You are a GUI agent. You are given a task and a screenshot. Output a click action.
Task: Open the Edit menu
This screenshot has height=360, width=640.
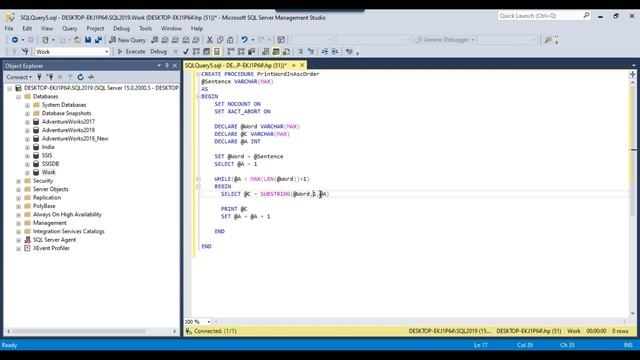point(27,28)
